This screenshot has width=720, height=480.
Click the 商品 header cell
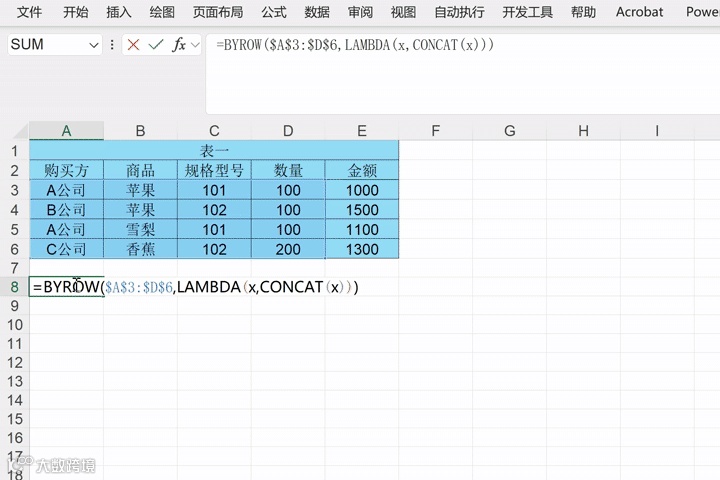[x=141, y=170]
